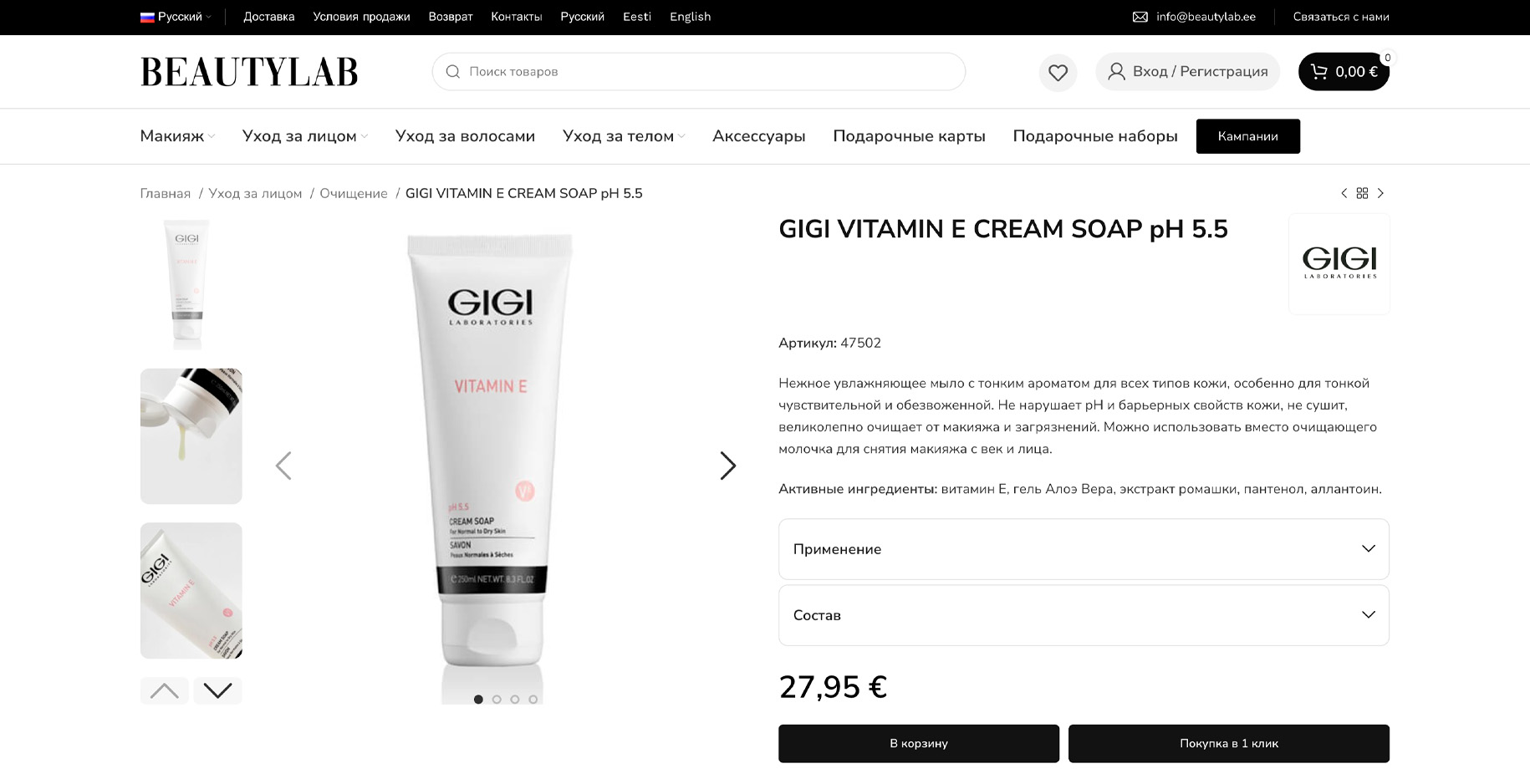
Task: Click the Покупка в 1 клик button
Action: (1229, 743)
